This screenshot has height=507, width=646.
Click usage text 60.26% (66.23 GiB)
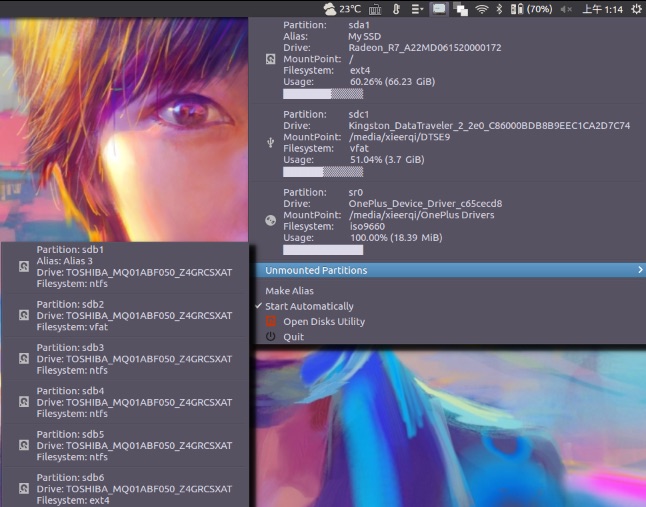point(392,82)
